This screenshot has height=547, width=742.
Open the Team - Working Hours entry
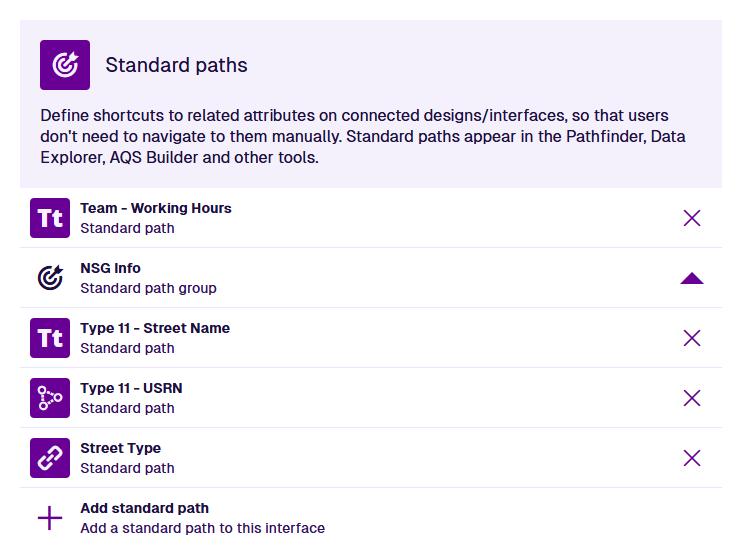pyautogui.click(x=155, y=208)
